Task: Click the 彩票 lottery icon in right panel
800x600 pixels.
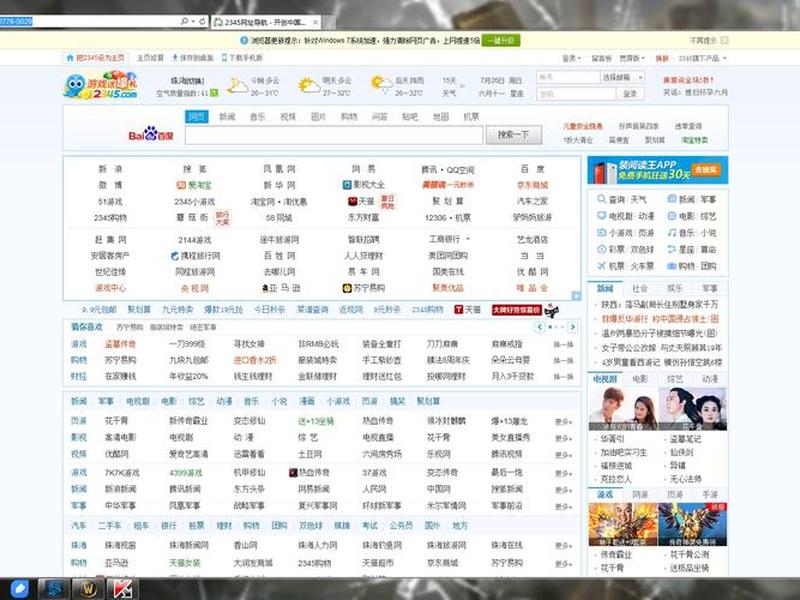Action: point(602,249)
